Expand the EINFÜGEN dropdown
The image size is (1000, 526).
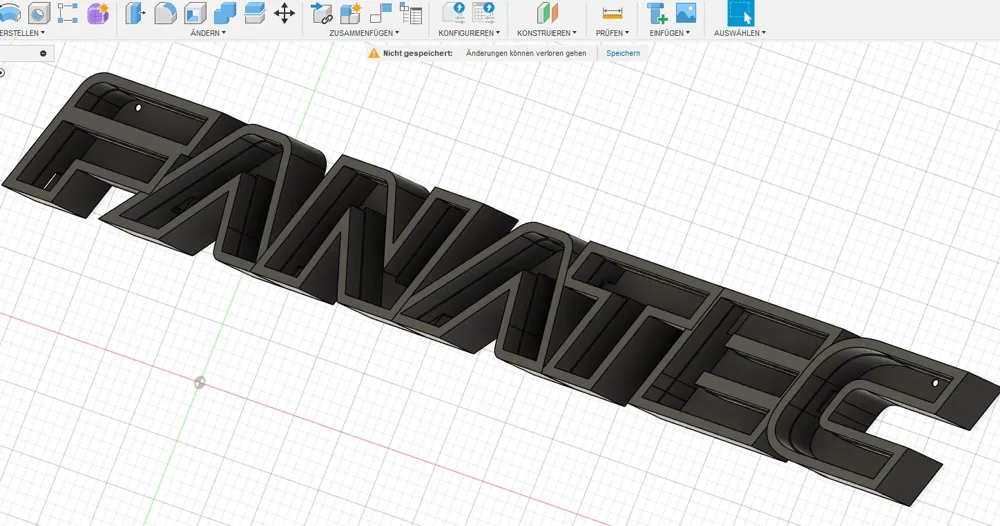tap(670, 33)
